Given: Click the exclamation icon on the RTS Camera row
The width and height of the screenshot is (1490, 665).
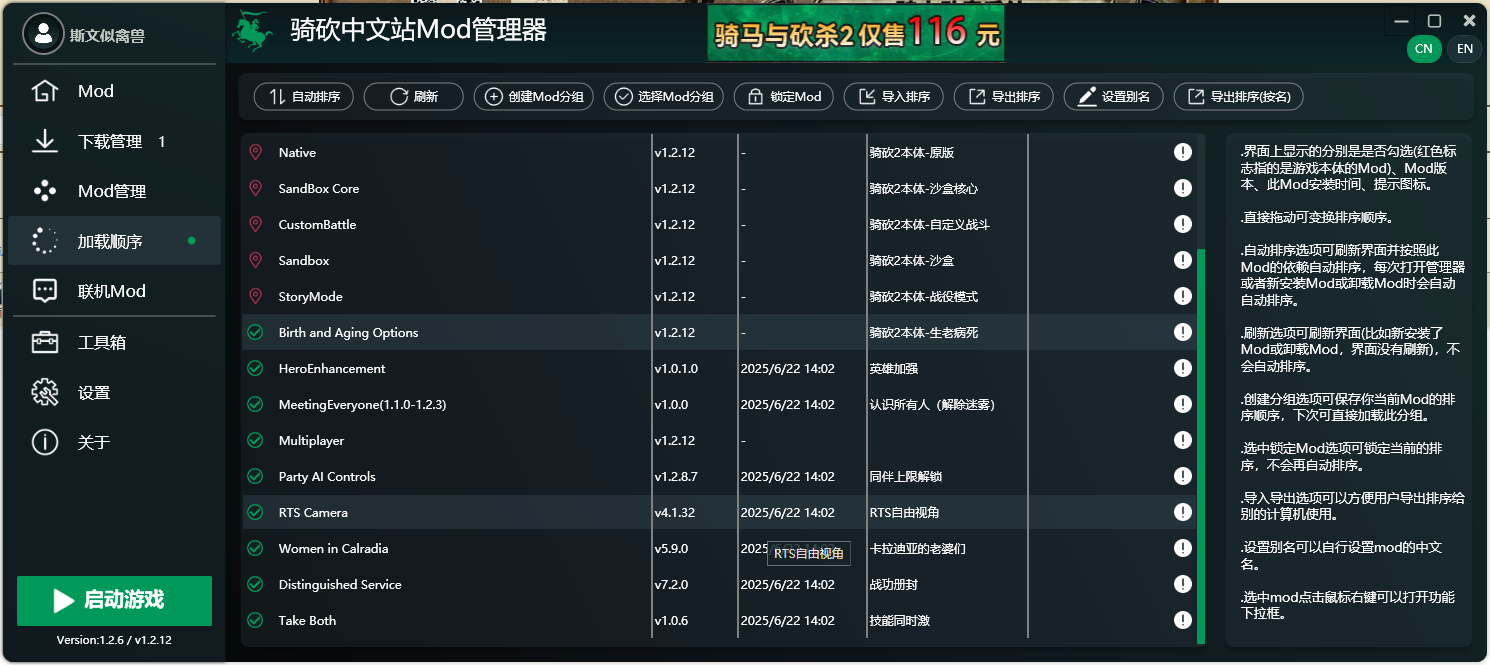Looking at the screenshot, I should (x=1183, y=512).
